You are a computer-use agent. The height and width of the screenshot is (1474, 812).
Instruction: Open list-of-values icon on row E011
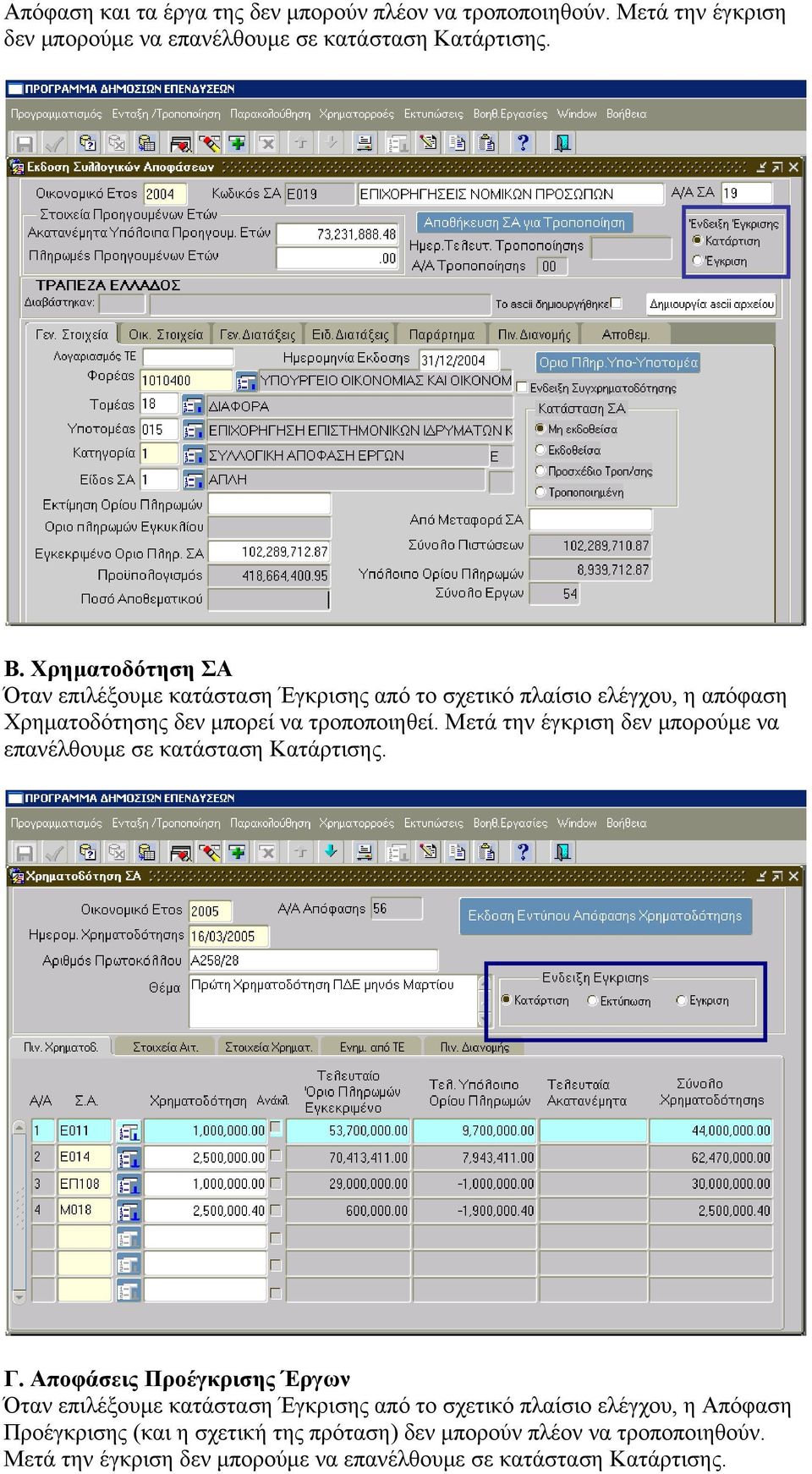(x=129, y=1131)
